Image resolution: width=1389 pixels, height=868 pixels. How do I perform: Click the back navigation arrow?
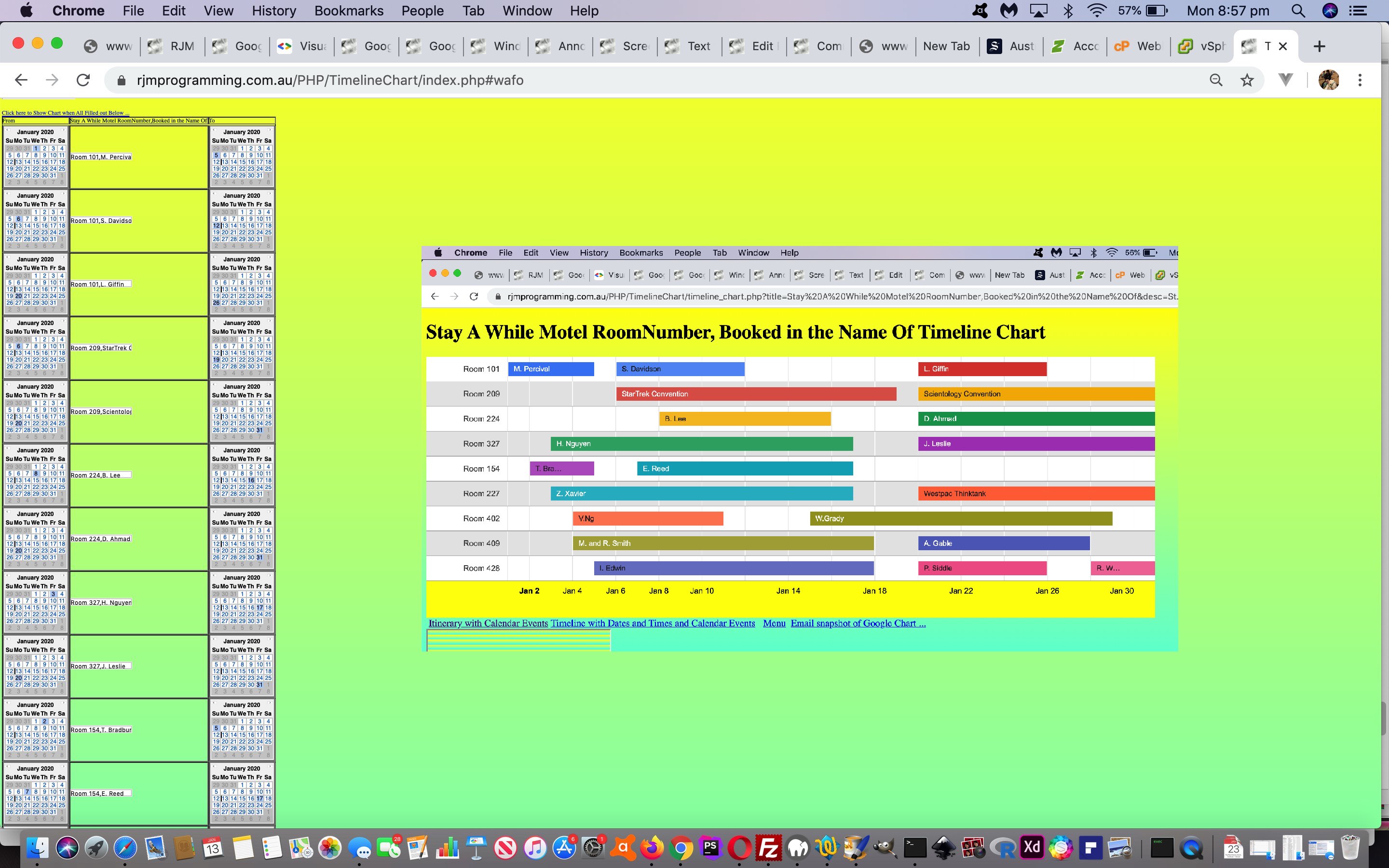(x=21, y=81)
